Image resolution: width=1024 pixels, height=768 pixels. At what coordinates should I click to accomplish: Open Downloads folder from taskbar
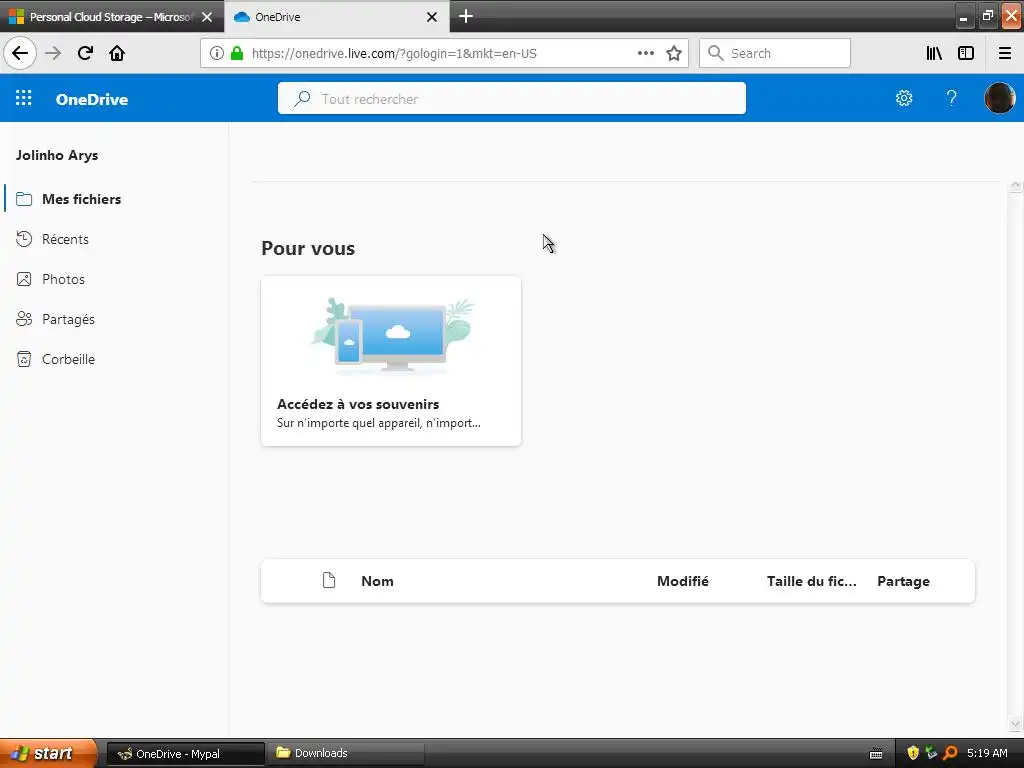tap(345, 753)
